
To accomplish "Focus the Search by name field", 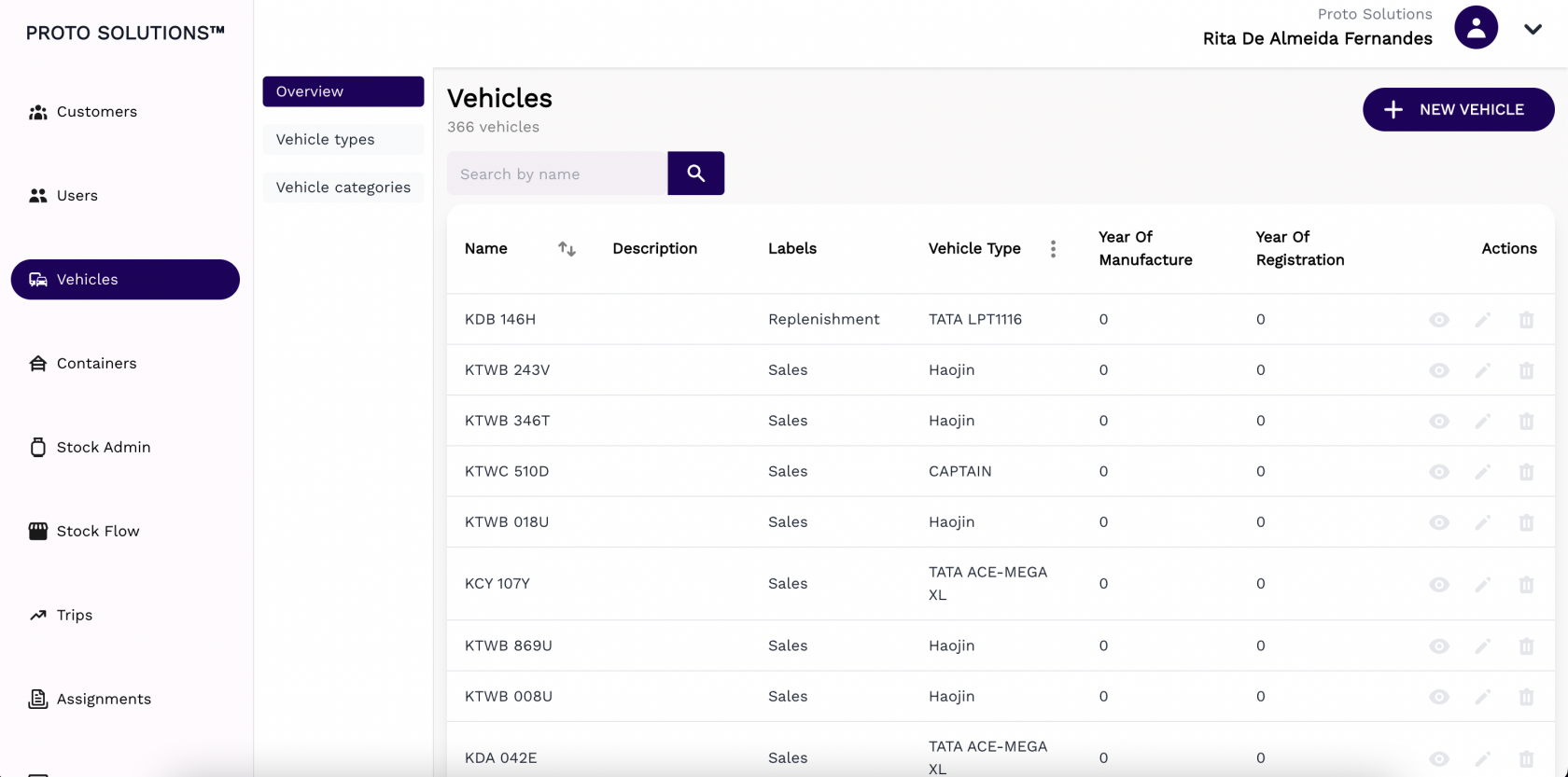I will point(557,173).
